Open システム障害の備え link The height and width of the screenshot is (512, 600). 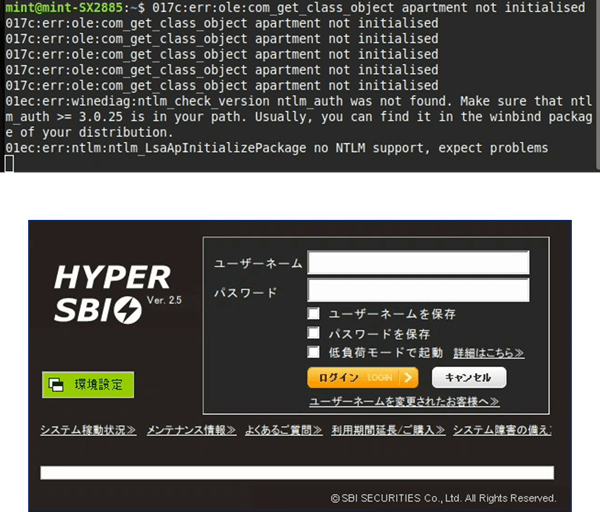(502, 430)
